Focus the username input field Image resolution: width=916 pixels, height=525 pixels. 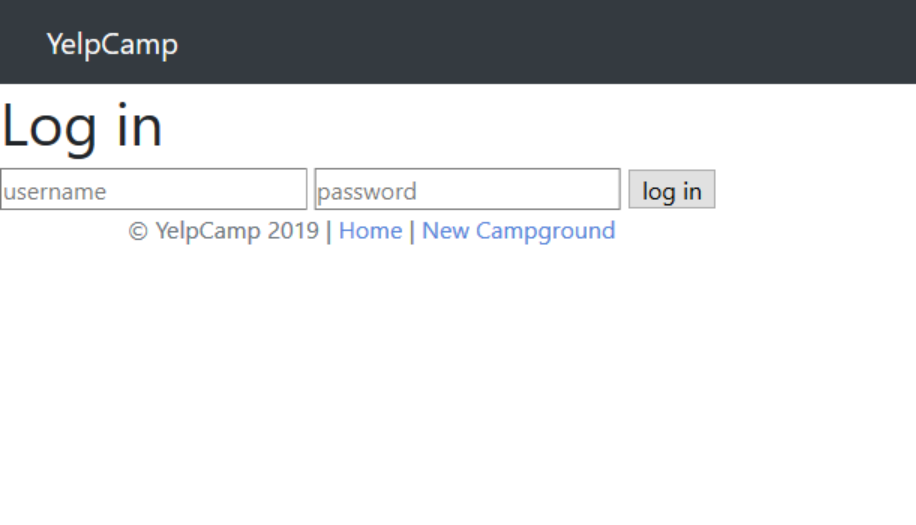(154, 189)
